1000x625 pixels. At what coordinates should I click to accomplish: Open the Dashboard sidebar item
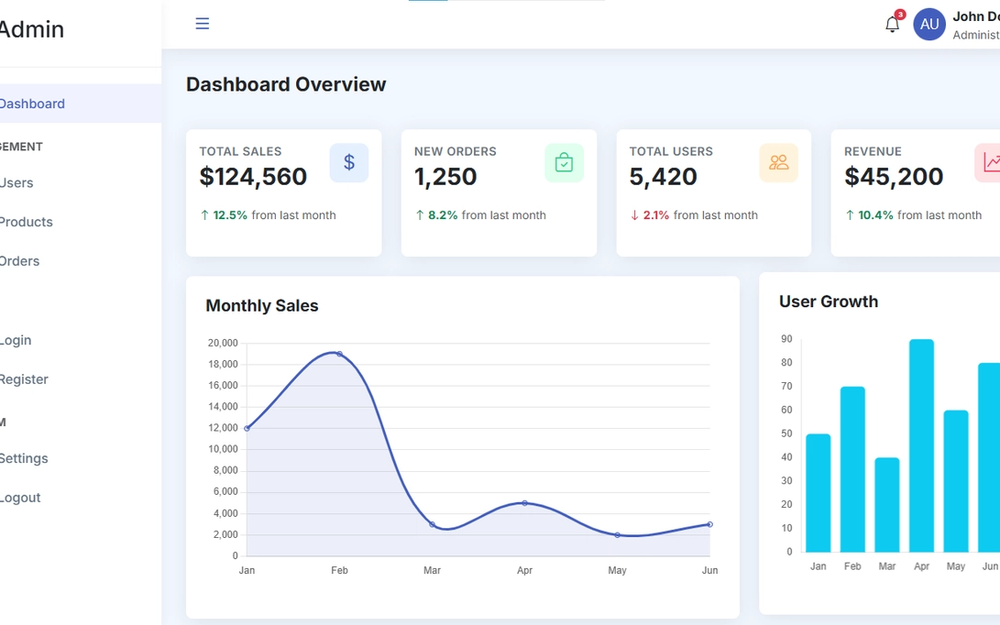[x=31, y=103]
